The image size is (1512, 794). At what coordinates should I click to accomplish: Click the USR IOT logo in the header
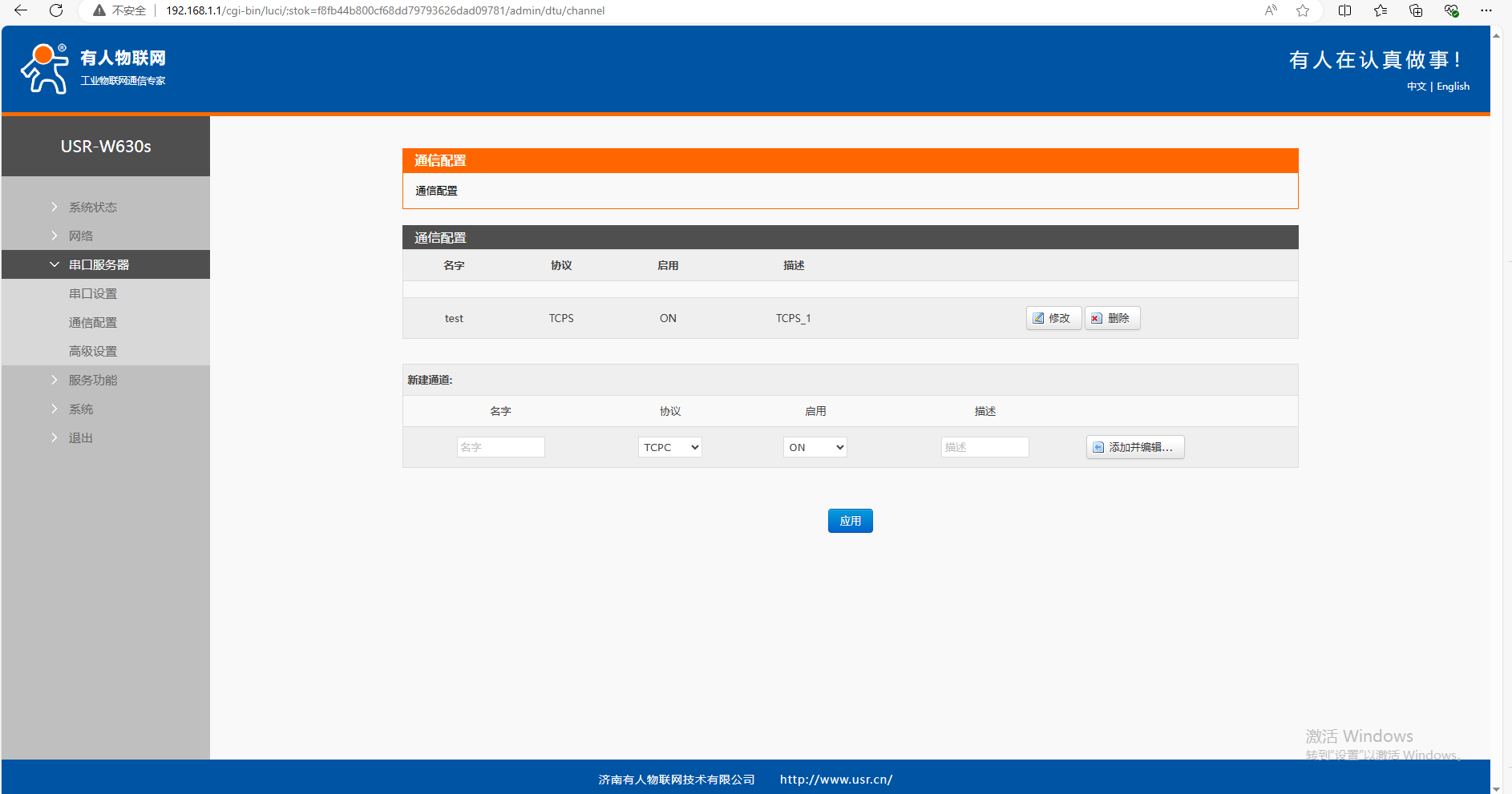point(93,69)
